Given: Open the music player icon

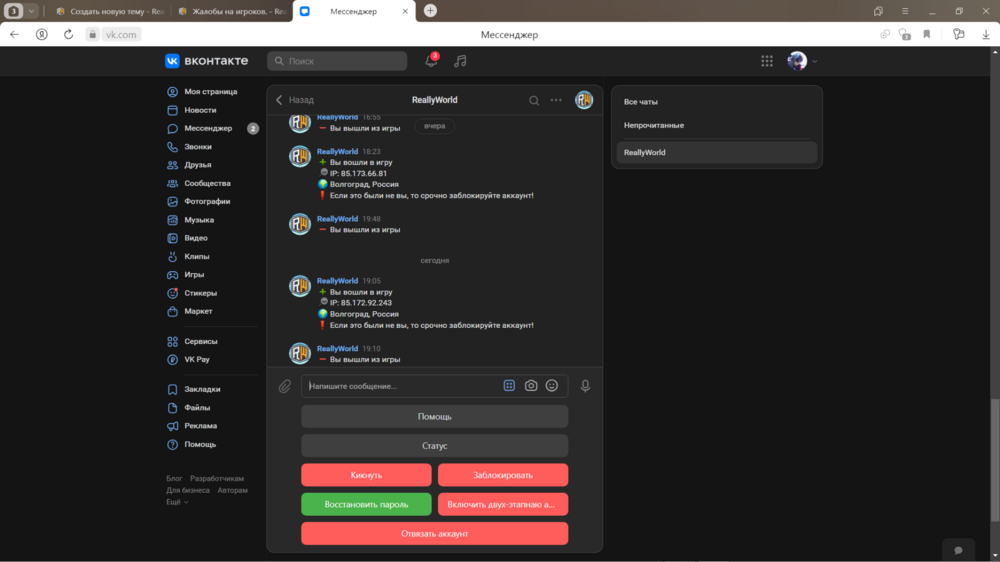Looking at the screenshot, I should [460, 61].
